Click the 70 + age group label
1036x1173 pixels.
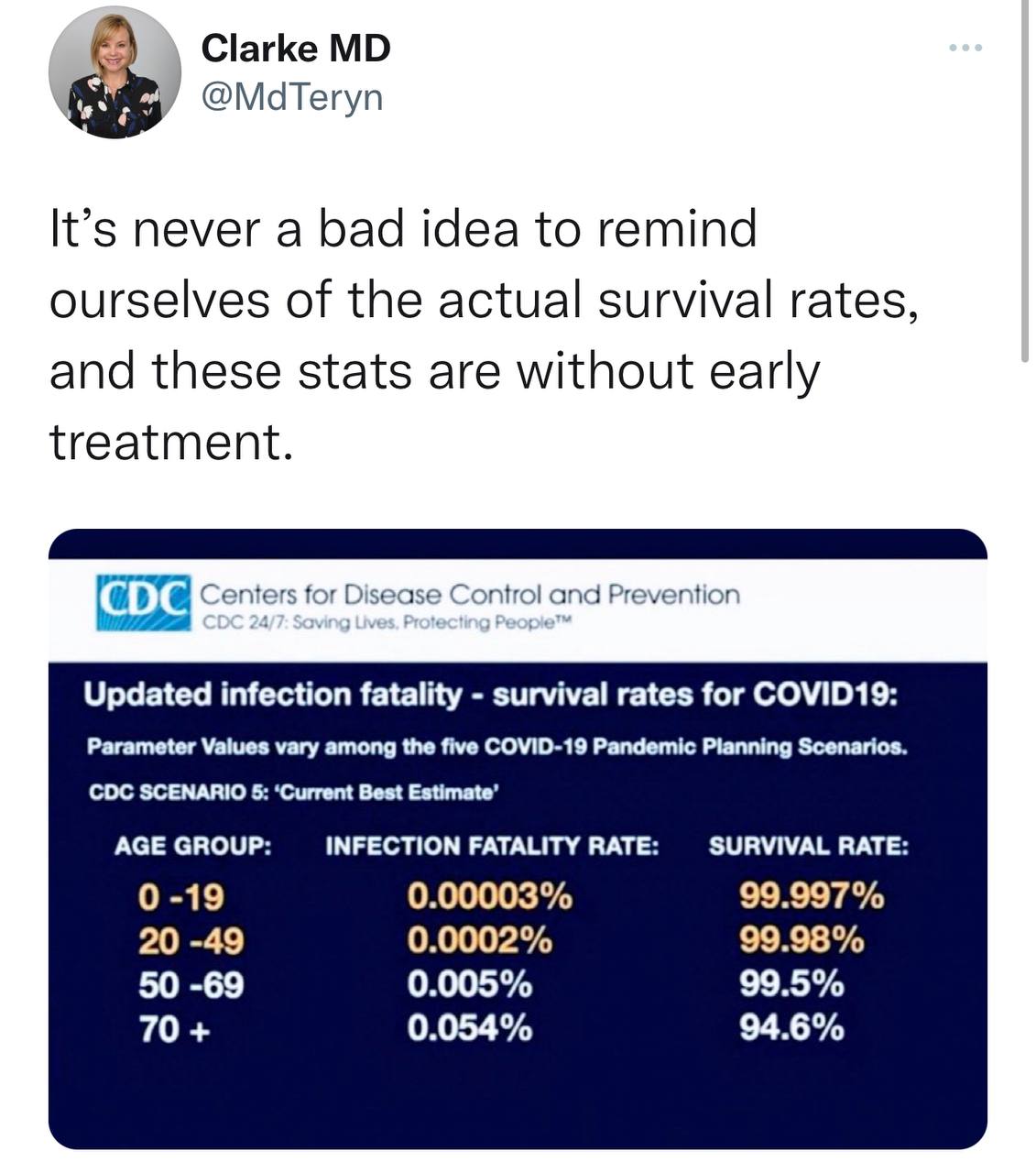174,1030
